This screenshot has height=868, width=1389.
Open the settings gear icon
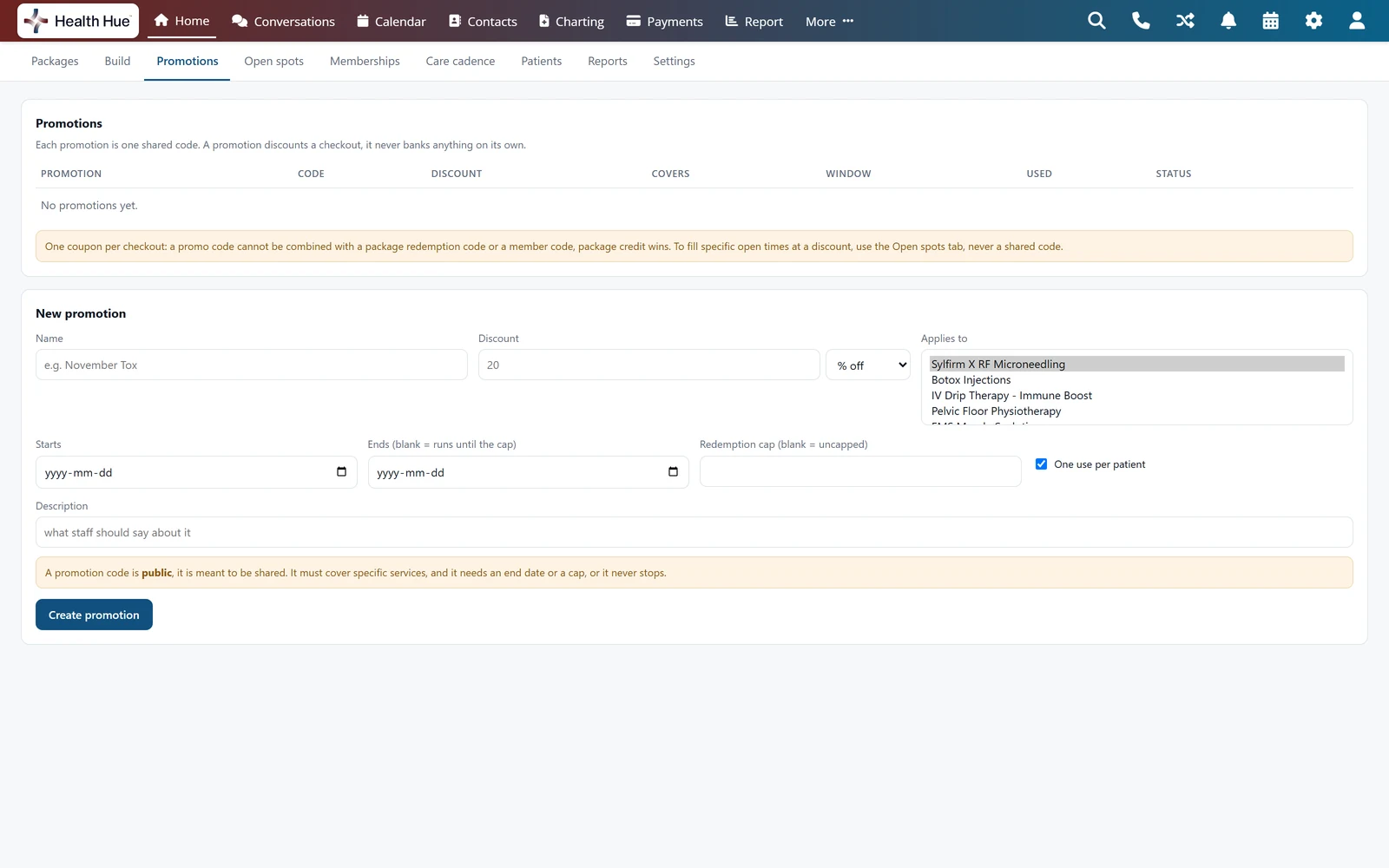tap(1313, 21)
